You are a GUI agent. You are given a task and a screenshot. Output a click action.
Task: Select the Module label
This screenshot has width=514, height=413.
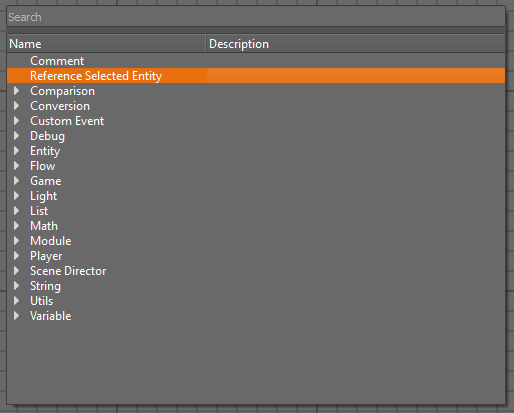click(51, 241)
